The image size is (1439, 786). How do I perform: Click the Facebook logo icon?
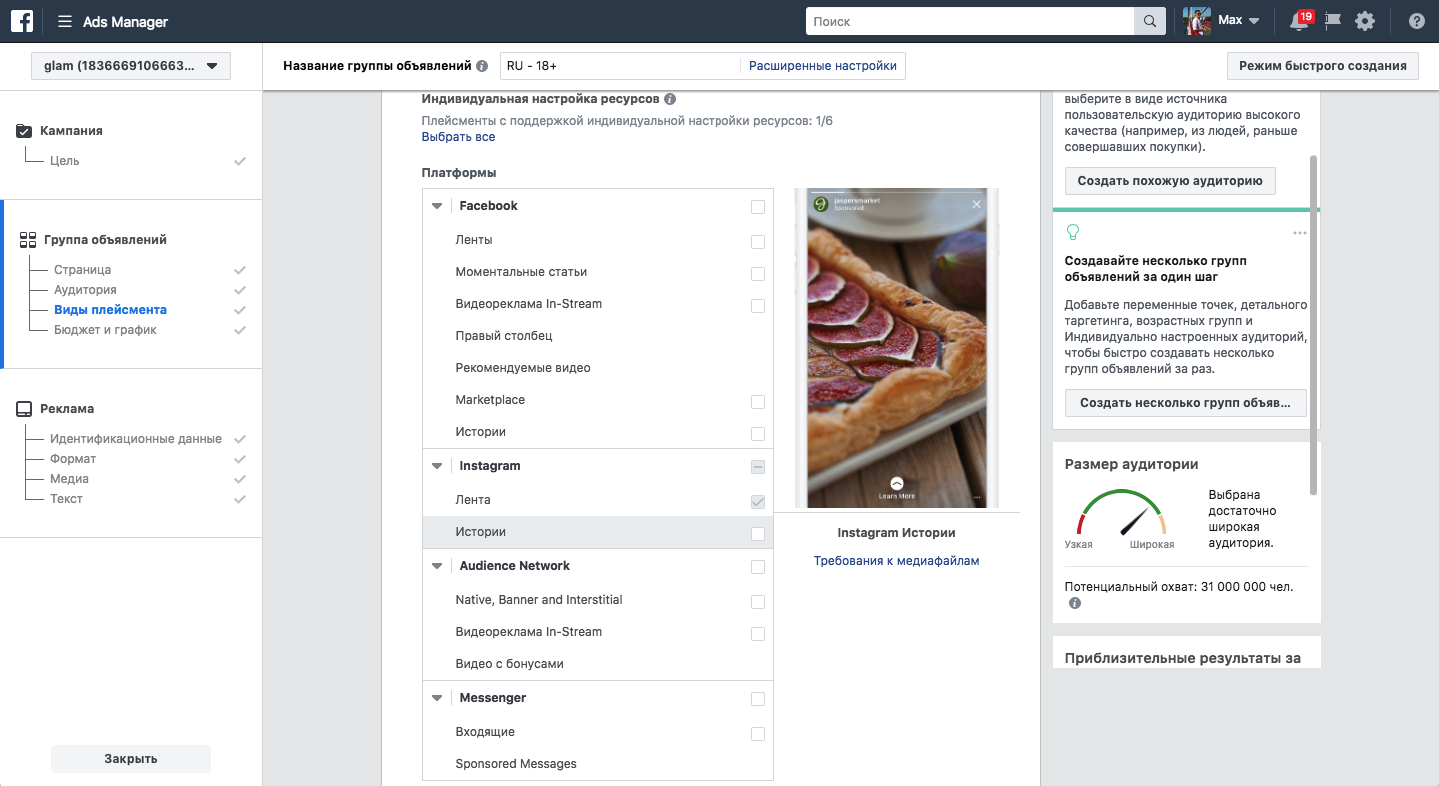22,21
